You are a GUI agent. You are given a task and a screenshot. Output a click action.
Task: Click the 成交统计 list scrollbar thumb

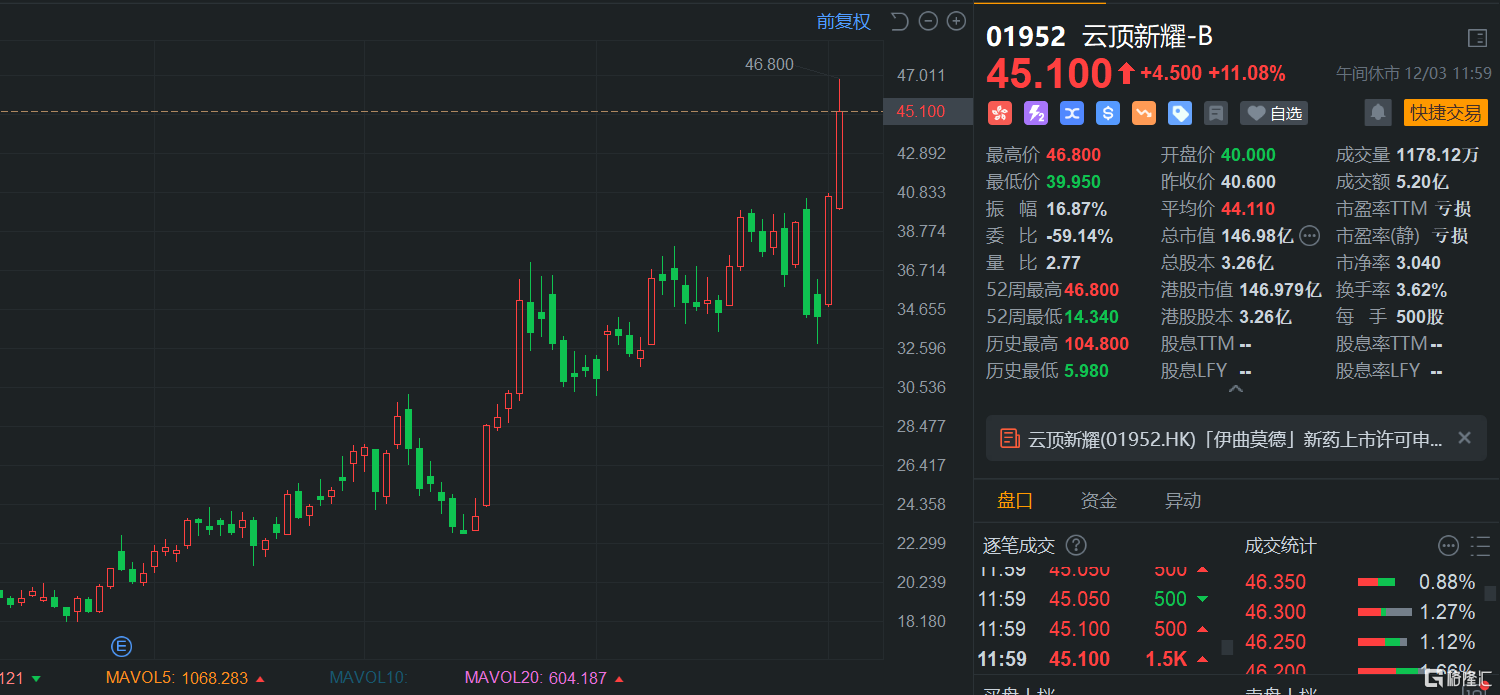pos(1491,593)
